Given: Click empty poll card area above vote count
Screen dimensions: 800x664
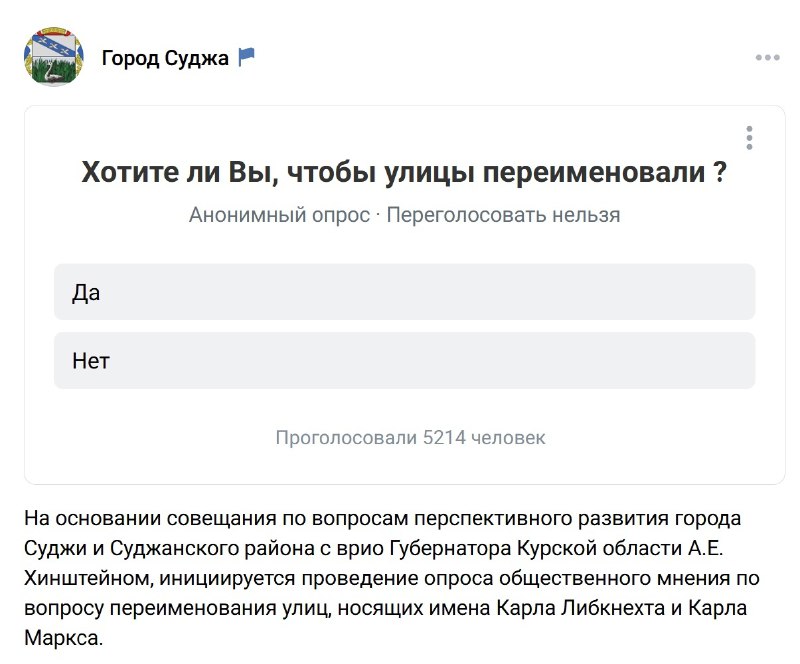Looking at the screenshot, I should (405, 408).
